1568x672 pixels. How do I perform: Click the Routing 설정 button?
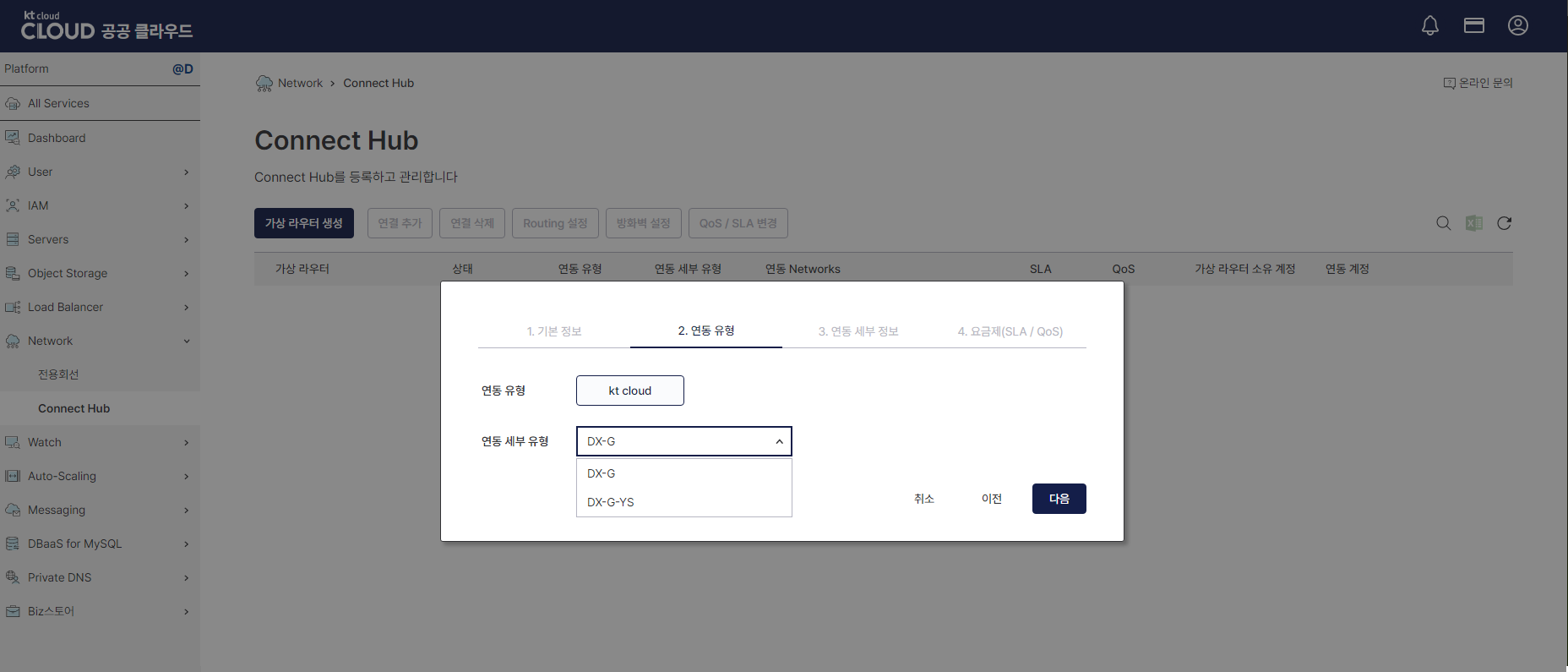pos(555,223)
